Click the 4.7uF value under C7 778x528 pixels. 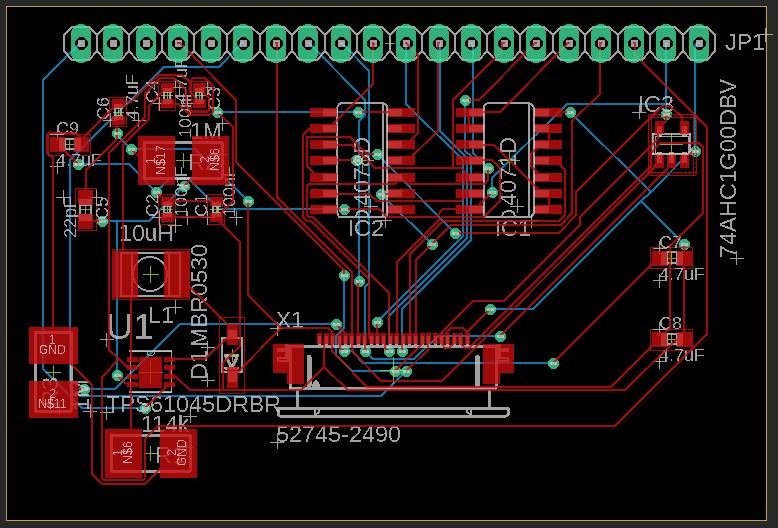pyautogui.click(x=683, y=274)
